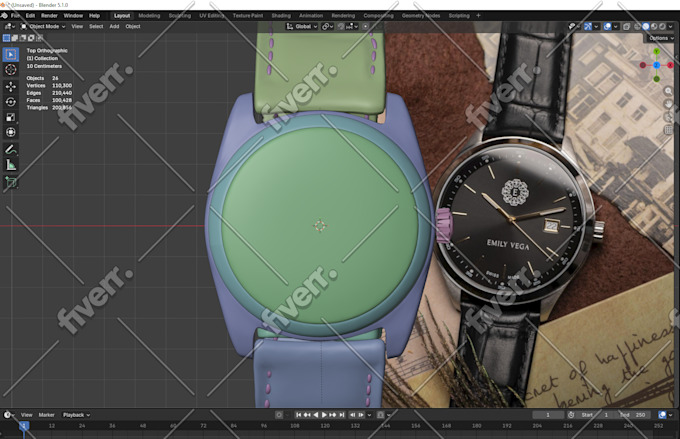This screenshot has height=439, width=680.
Task: Select the Annotate tool
Action: point(10,150)
